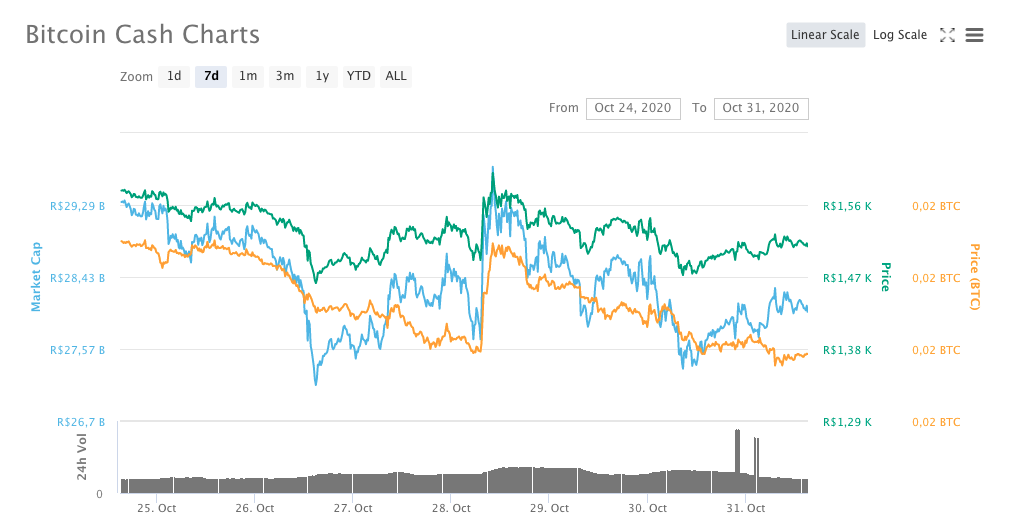
Task: Click the R$26,7 B axis value
Action: pos(80,423)
